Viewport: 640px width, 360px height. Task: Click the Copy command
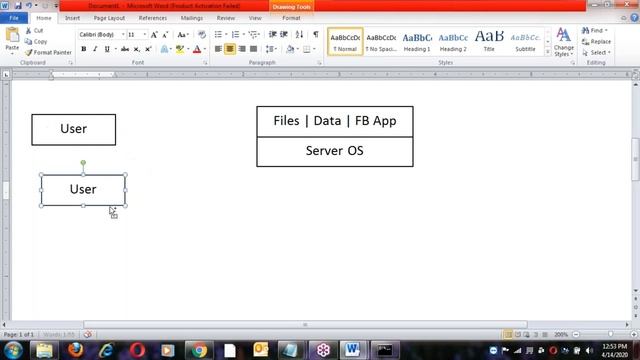pos(36,42)
